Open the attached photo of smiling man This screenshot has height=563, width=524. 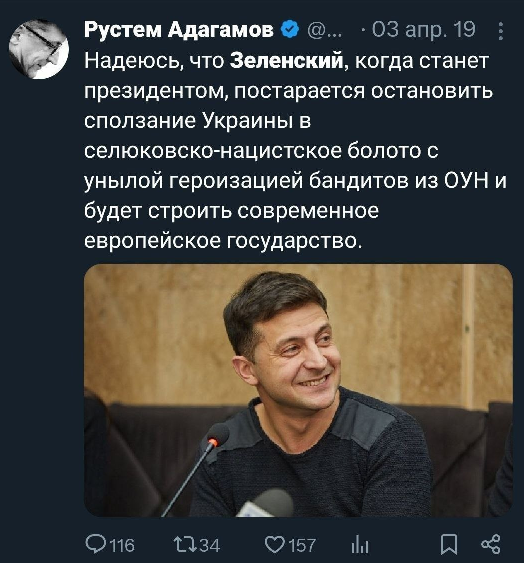[298, 391]
